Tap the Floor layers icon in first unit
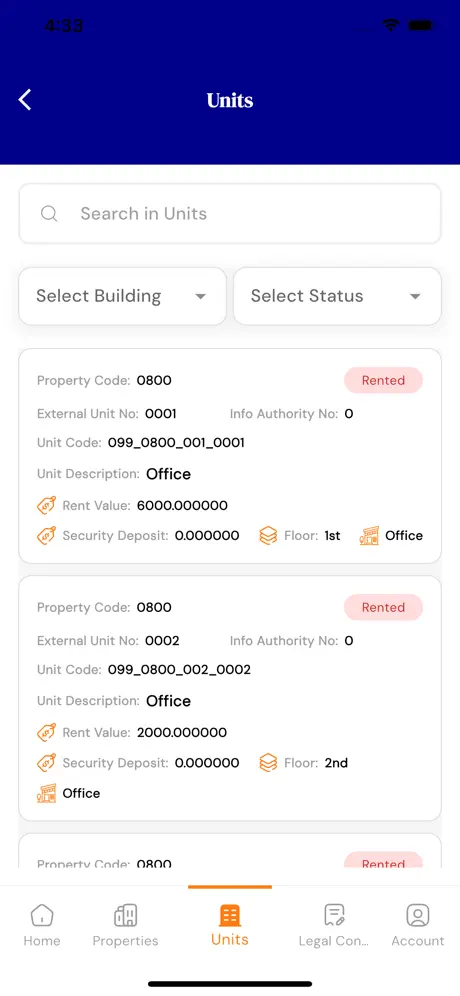The image size is (460, 996). click(269, 535)
